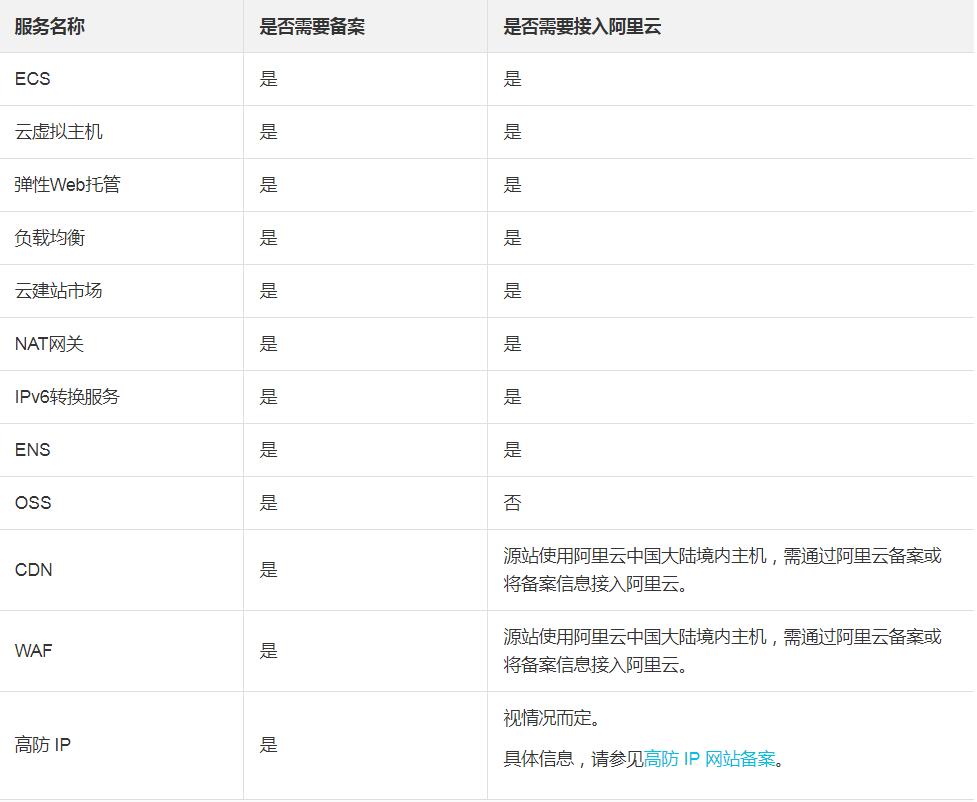Select the 高防 IP row label
977x802 pixels.
42,743
